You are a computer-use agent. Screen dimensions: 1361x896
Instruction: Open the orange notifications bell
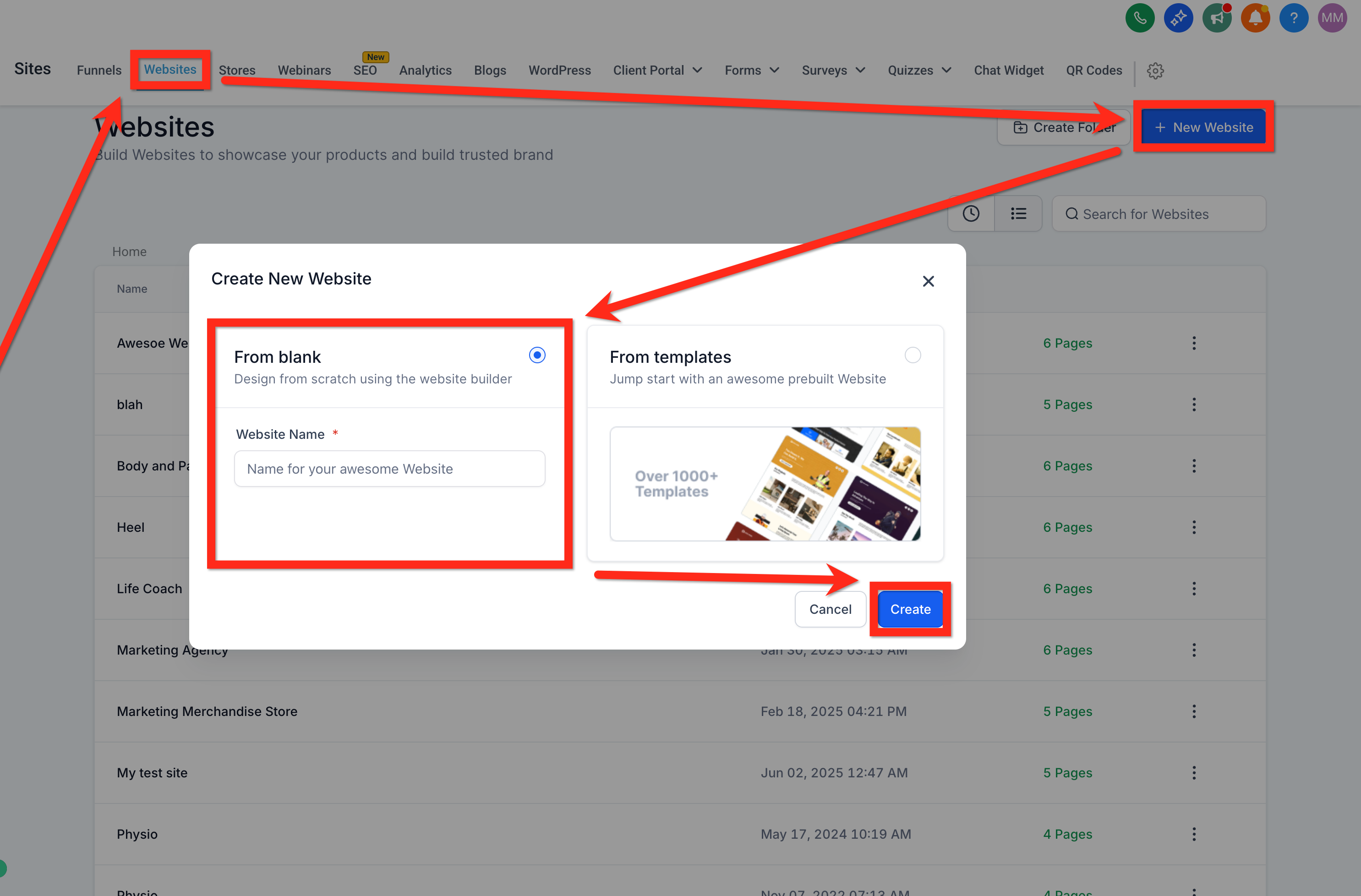click(1255, 18)
